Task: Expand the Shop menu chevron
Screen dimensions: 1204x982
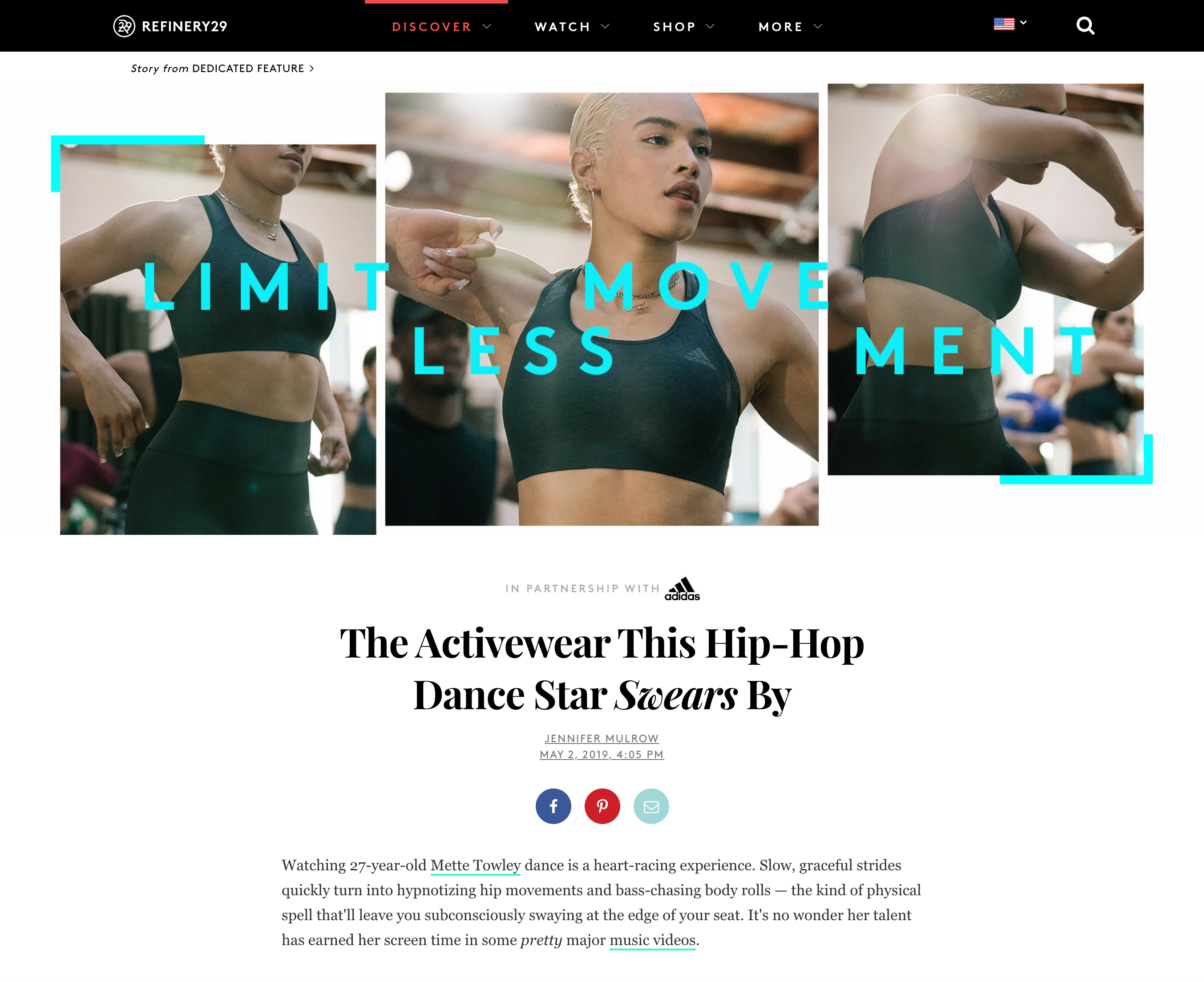Action: [x=710, y=27]
